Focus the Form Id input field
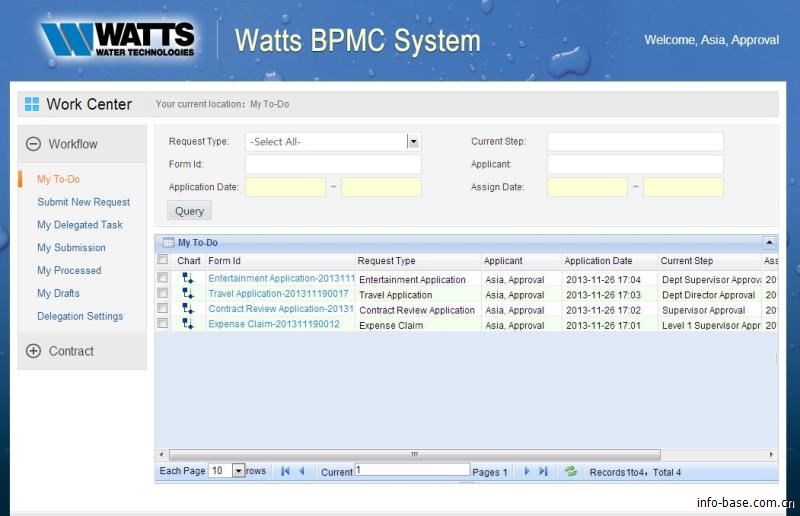The height and width of the screenshot is (516, 800). [333, 164]
